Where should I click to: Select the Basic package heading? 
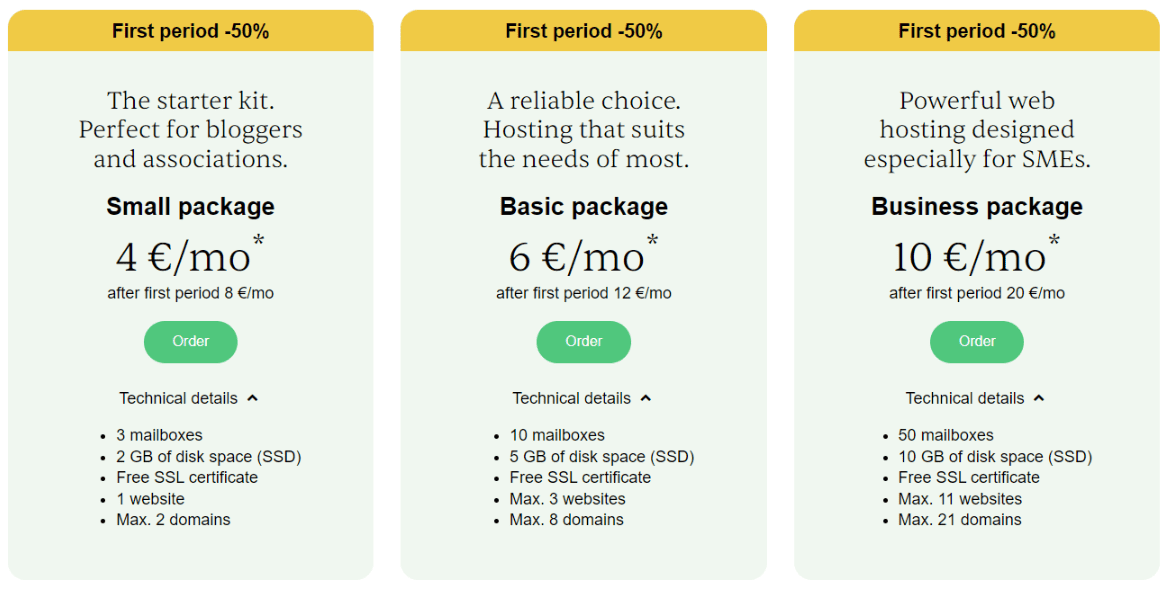pyautogui.click(x=584, y=206)
